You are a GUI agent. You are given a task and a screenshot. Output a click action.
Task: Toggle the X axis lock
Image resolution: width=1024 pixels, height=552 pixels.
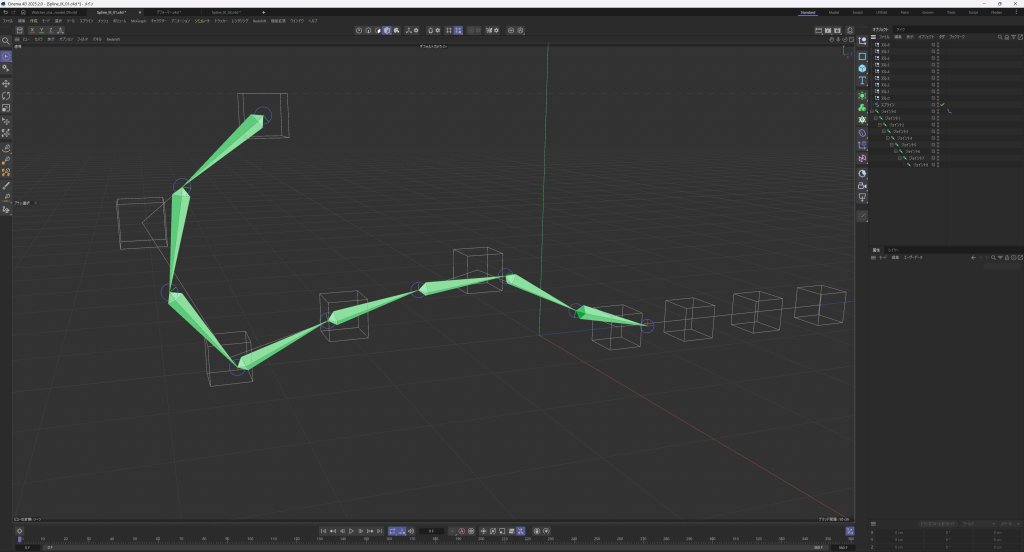point(32,30)
